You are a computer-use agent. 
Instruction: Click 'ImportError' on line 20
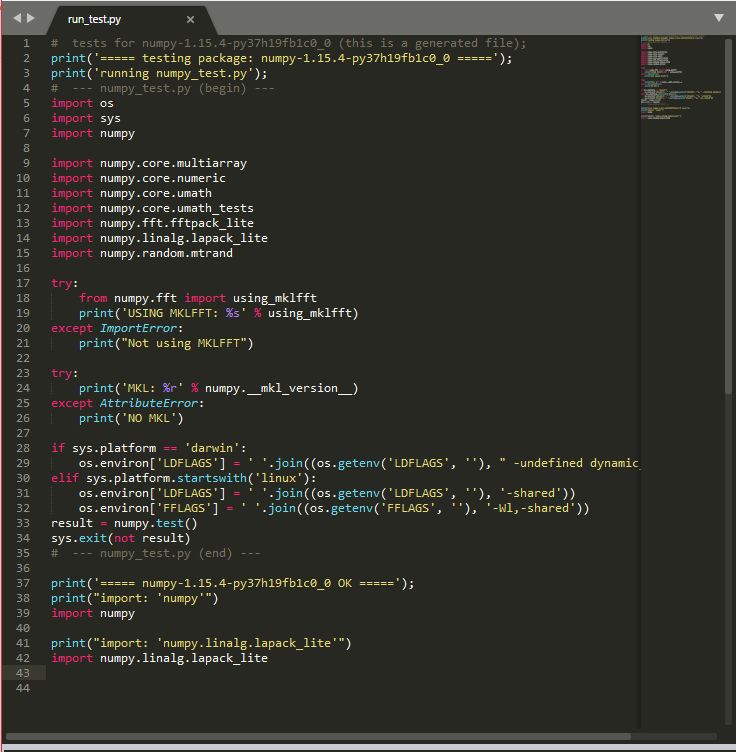[138, 328]
